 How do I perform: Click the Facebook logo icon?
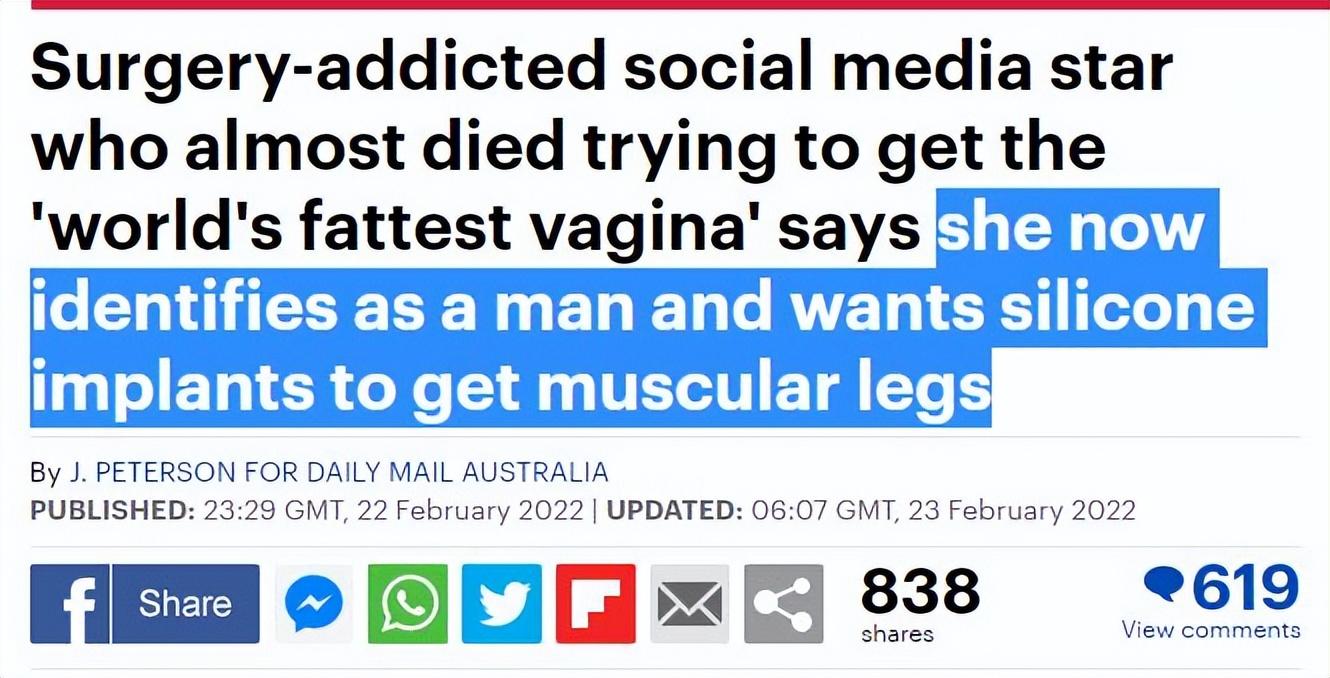[69, 603]
